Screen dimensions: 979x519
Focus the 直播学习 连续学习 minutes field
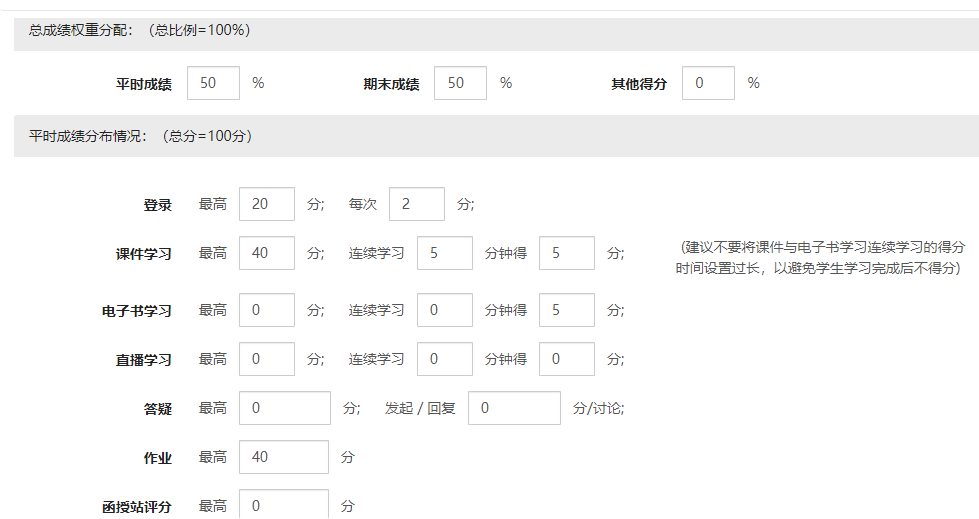(445, 359)
